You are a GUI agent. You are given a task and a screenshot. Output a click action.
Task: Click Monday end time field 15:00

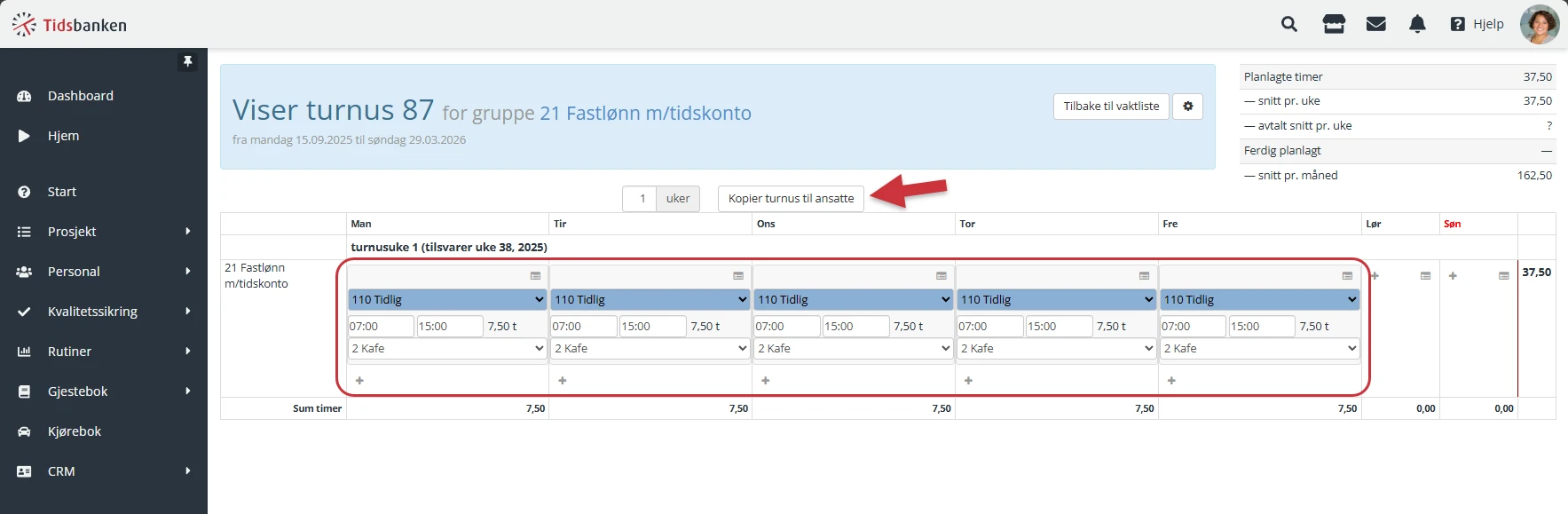coord(450,327)
